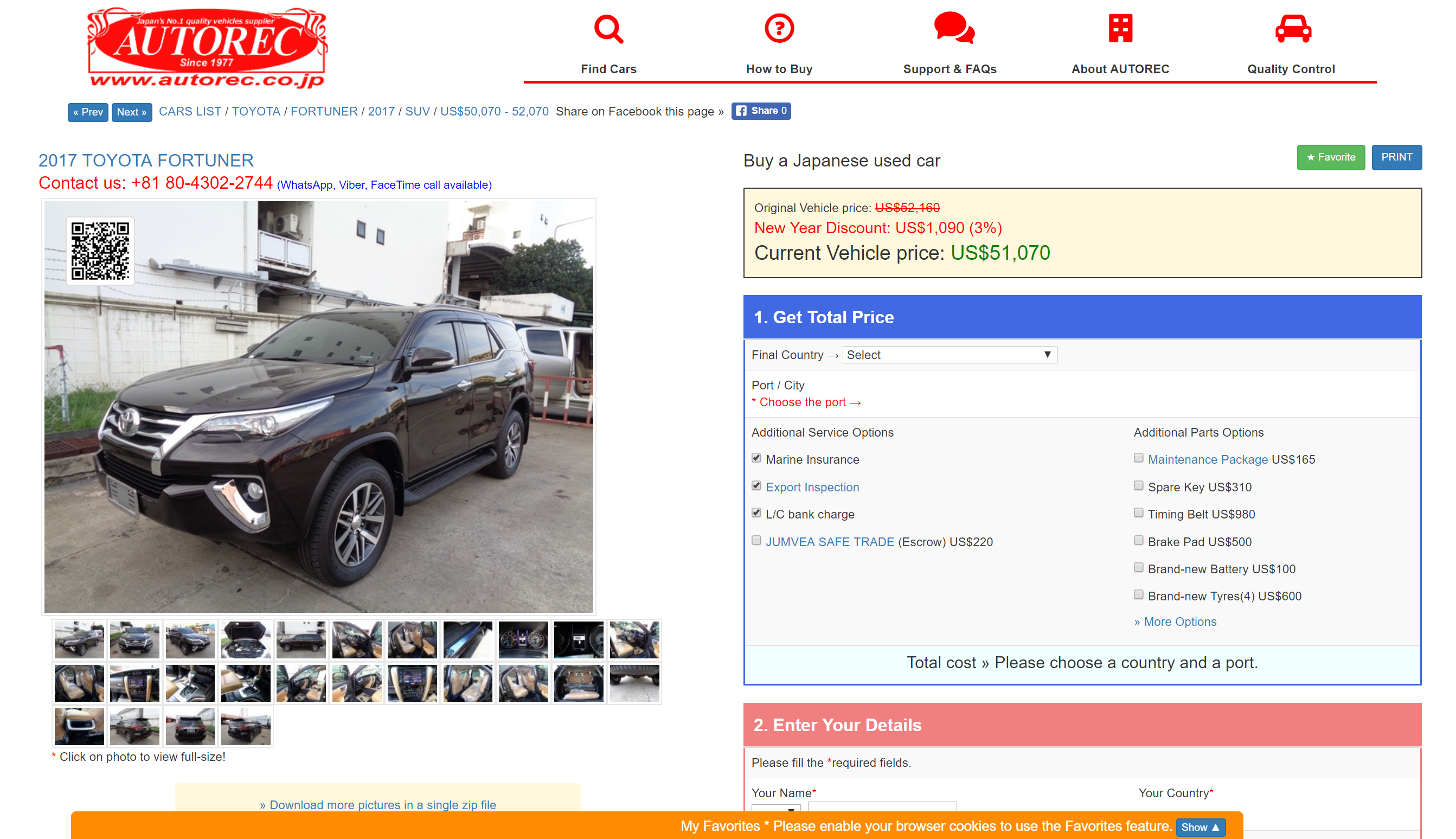Screen dimensions: 1456x839
Task: Open last thumbnail in third row
Action: pos(246,727)
